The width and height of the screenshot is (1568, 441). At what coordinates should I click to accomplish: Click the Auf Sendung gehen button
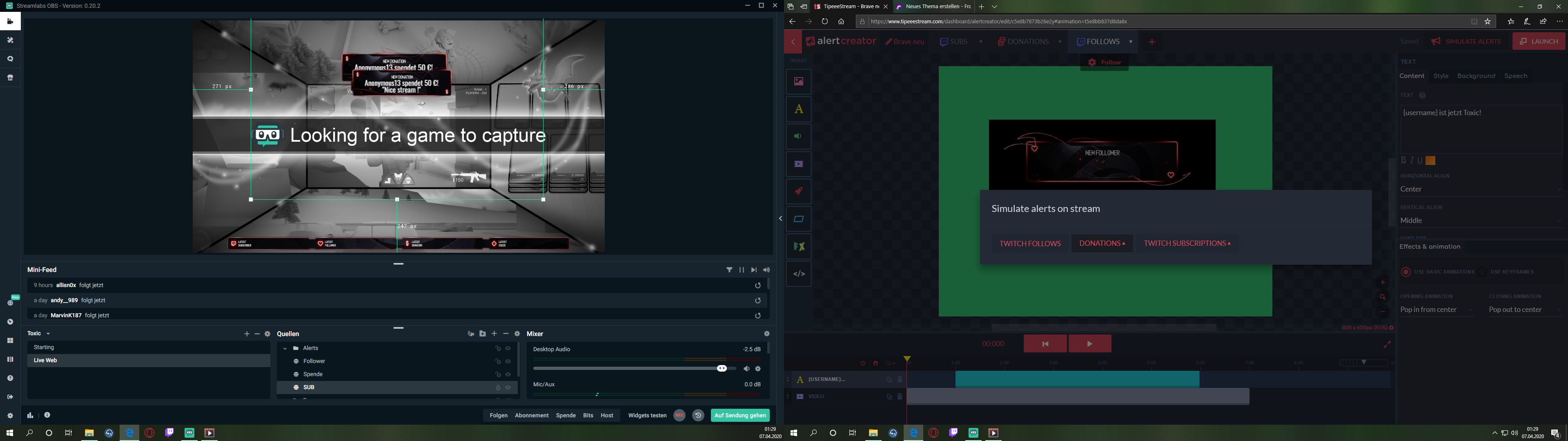(739, 415)
